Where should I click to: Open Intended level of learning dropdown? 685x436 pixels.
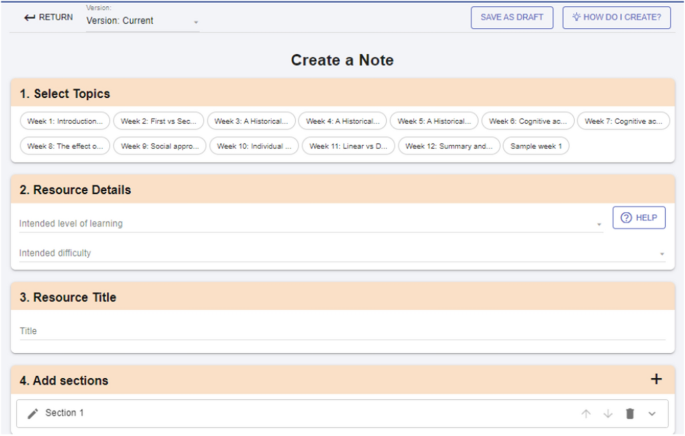point(310,224)
